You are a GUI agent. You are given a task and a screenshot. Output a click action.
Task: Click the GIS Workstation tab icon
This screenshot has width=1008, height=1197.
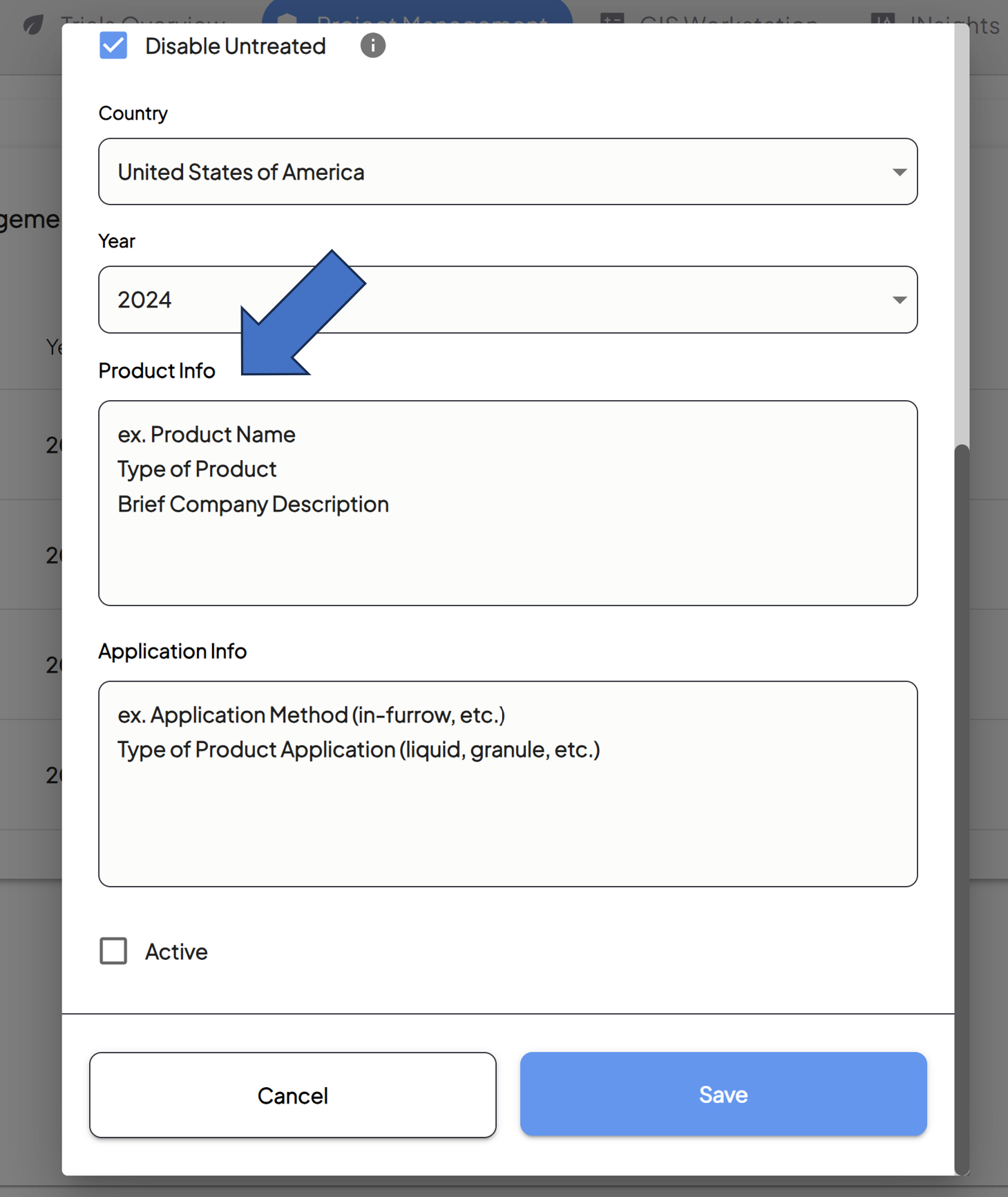click(611, 21)
